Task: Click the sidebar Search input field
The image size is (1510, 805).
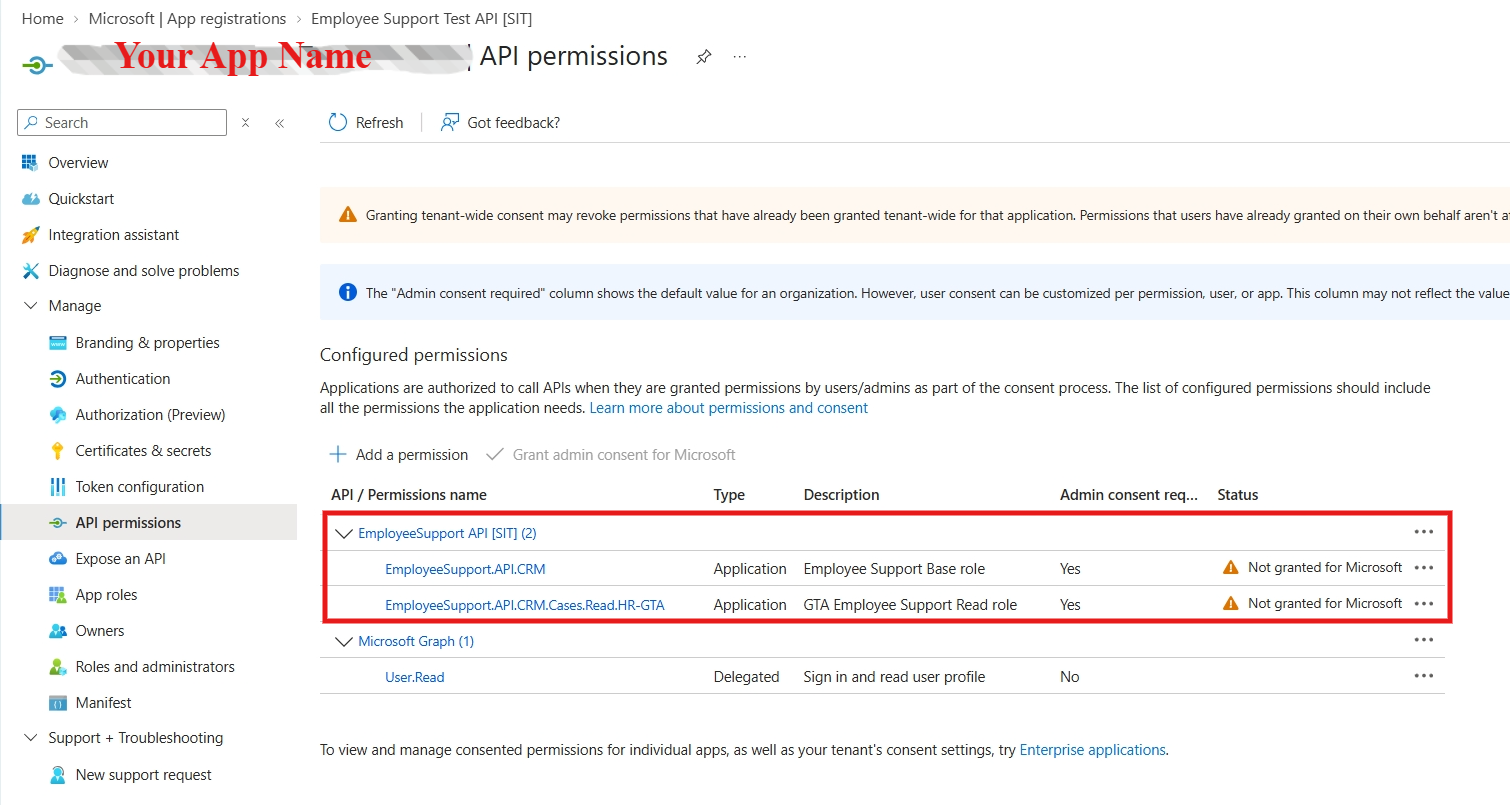Action: pos(122,122)
